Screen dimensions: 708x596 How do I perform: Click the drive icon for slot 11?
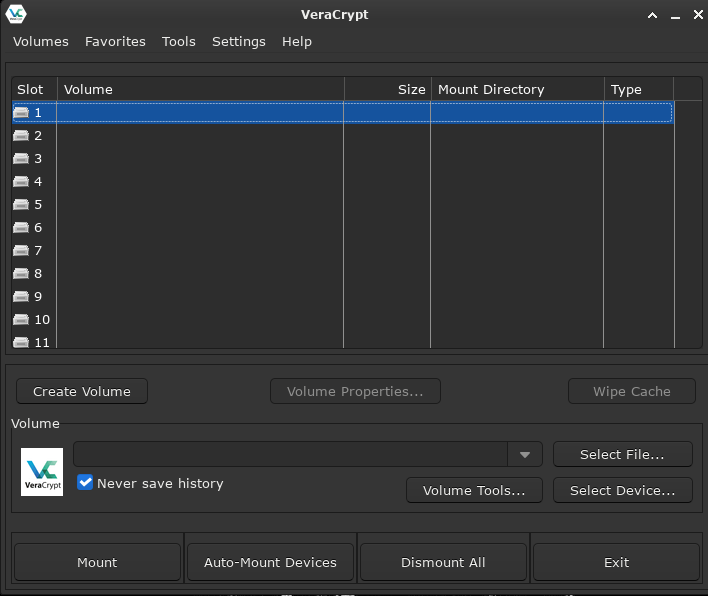coord(21,342)
